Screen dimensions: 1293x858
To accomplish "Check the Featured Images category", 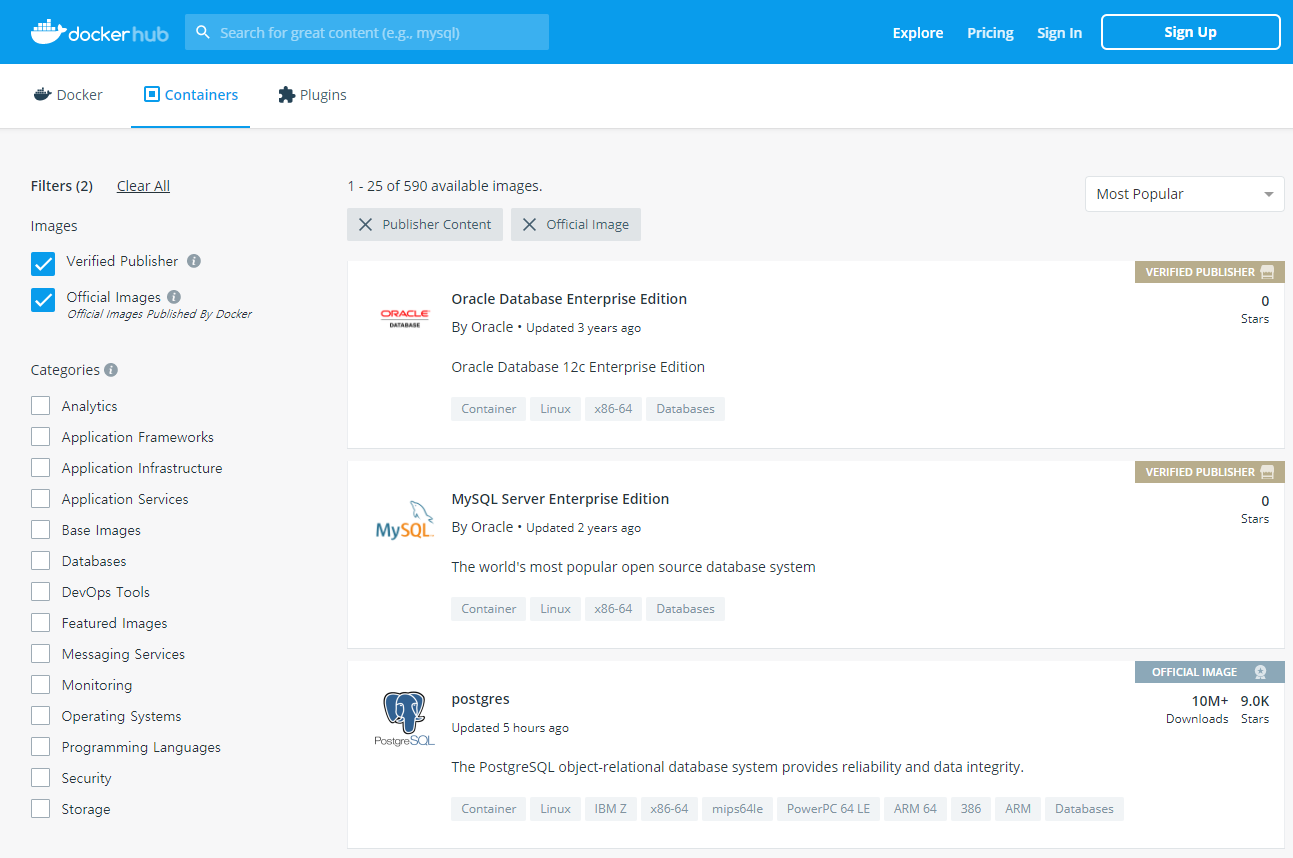I will (40, 623).
